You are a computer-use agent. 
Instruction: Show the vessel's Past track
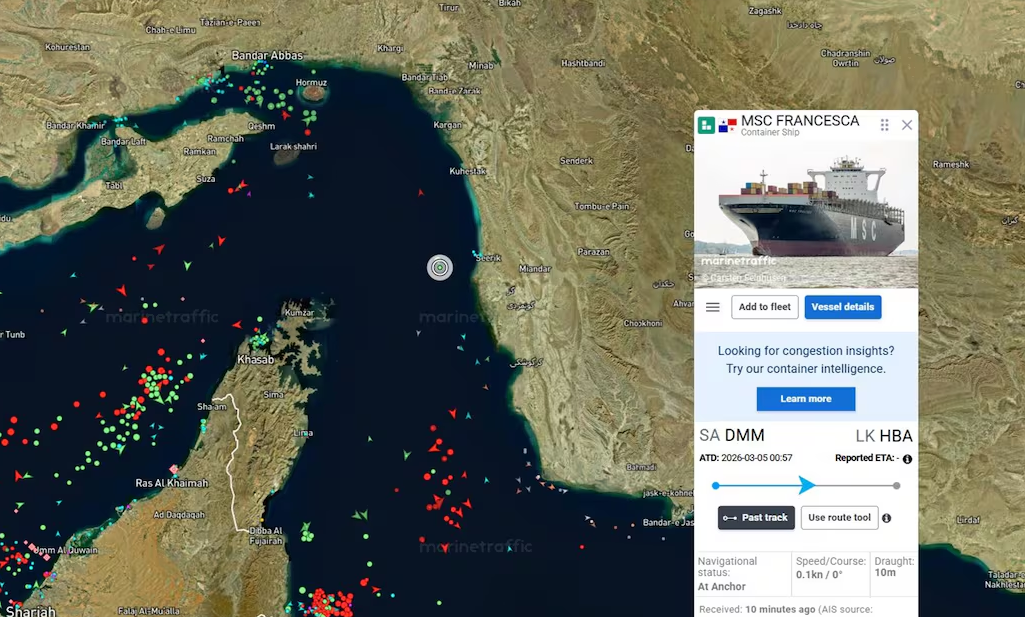click(756, 518)
